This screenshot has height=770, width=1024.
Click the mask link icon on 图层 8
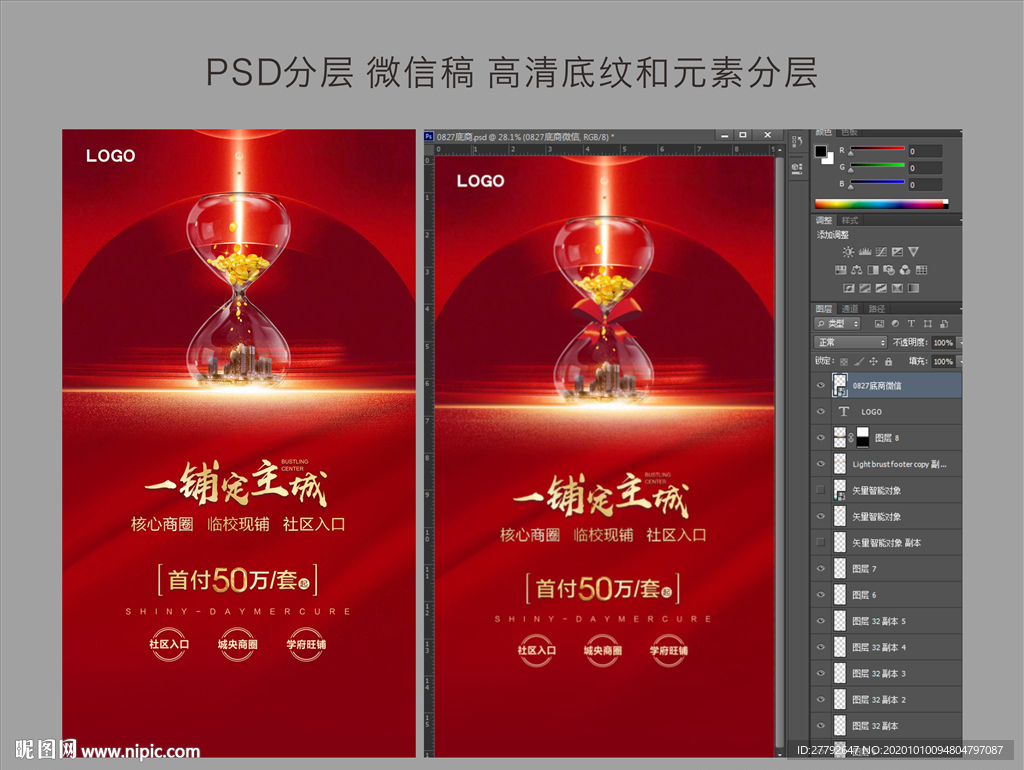click(851, 438)
